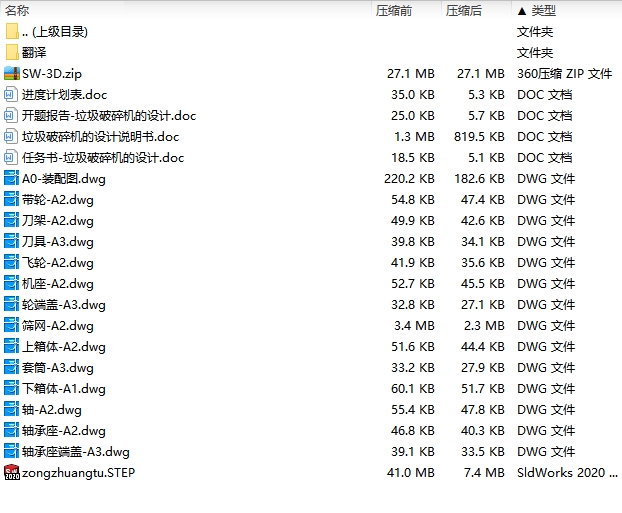Click the DWG icon of 轴承座端盖-A3.dwg
This screenshot has height=513, width=622.
11,452
